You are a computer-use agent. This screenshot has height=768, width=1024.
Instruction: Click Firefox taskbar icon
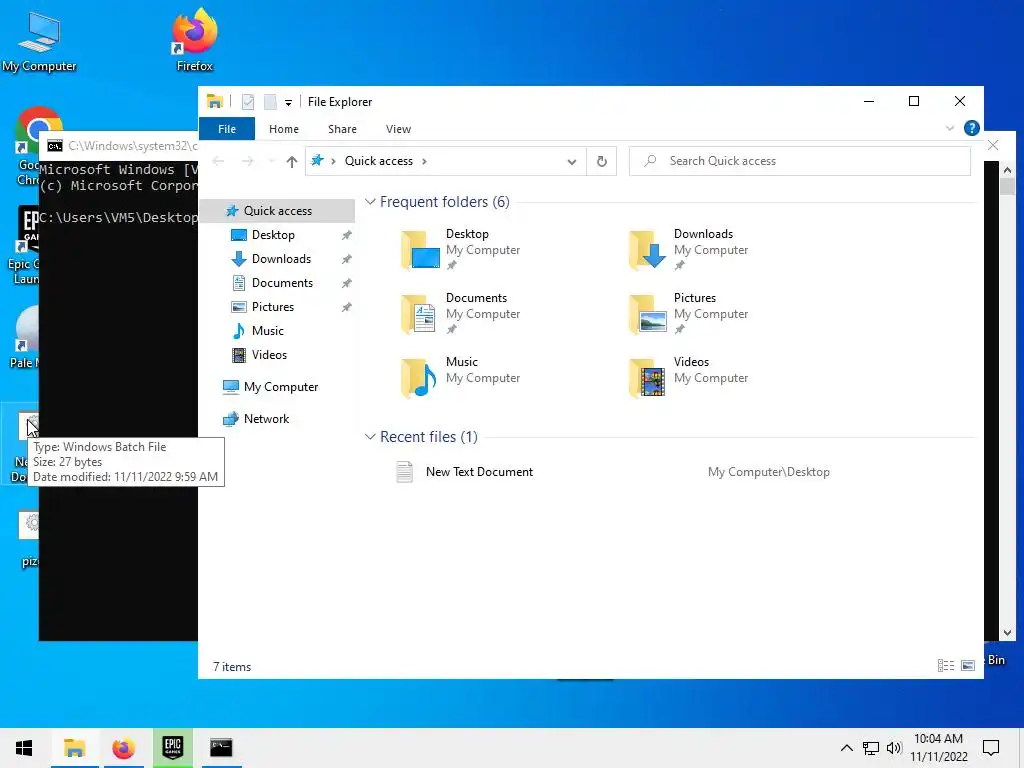click(123, 748)
